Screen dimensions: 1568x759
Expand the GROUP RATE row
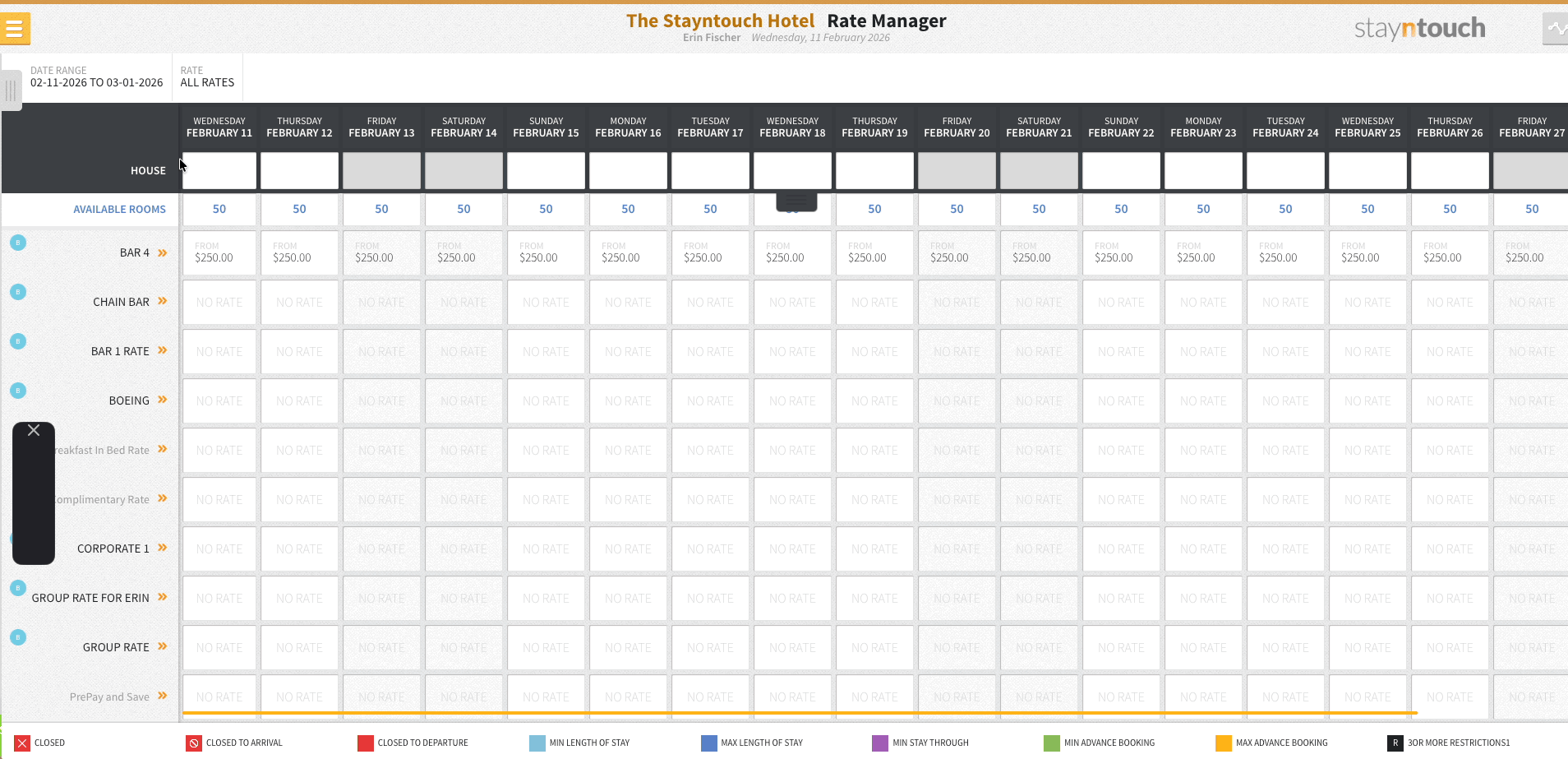point(163,646)
